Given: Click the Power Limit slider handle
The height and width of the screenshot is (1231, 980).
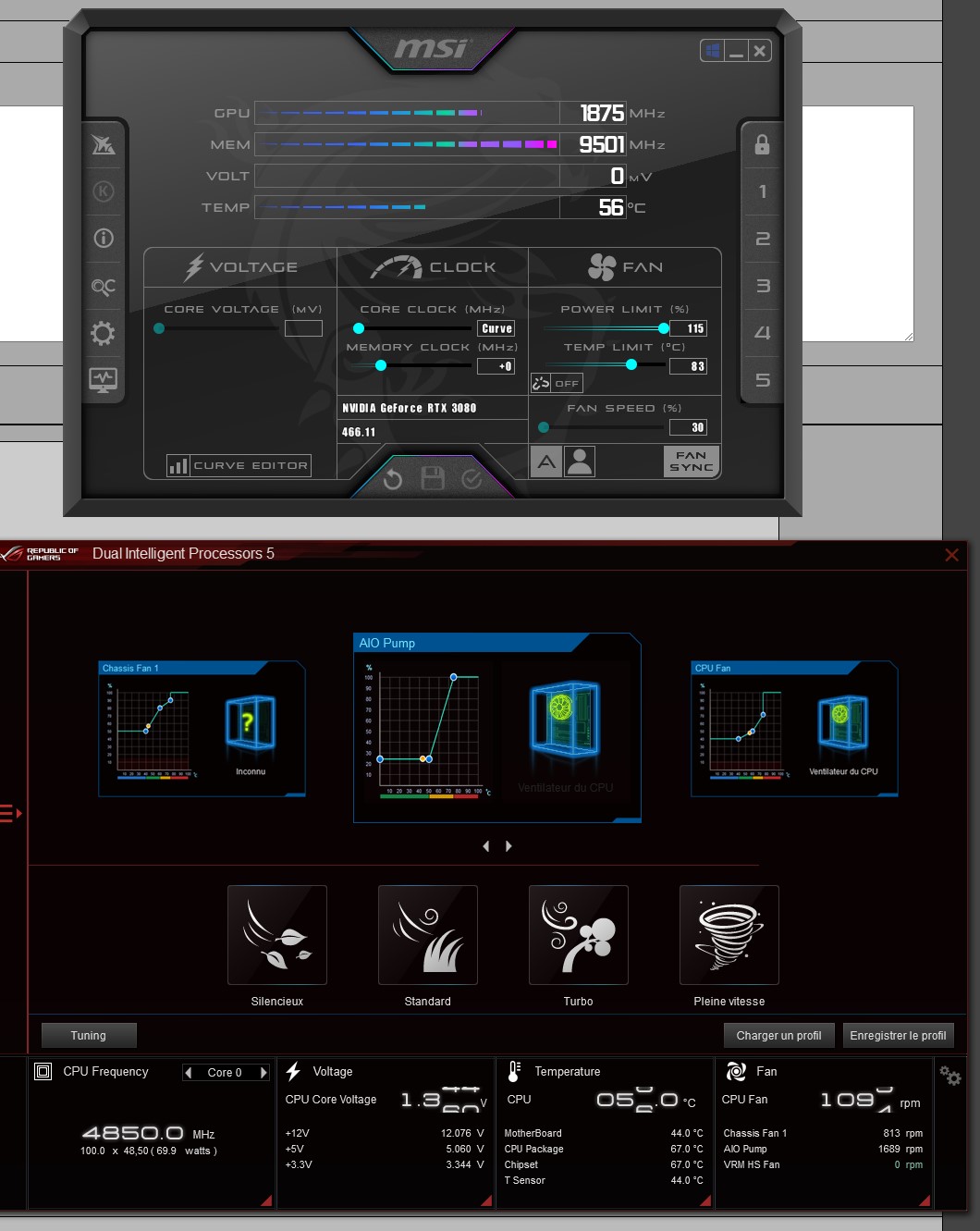Looking at the screenshot, I should click(664, 328).
